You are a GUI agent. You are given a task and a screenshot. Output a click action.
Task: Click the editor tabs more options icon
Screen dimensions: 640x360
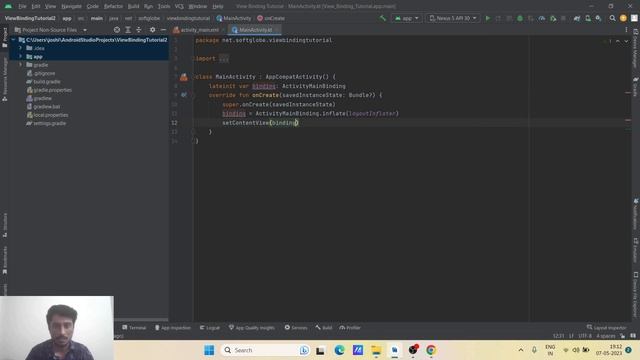[x=627, y=30]
